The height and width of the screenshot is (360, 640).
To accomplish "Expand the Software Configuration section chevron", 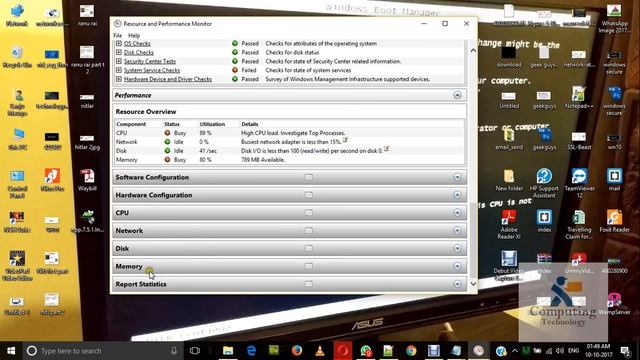I will [457, 177].
